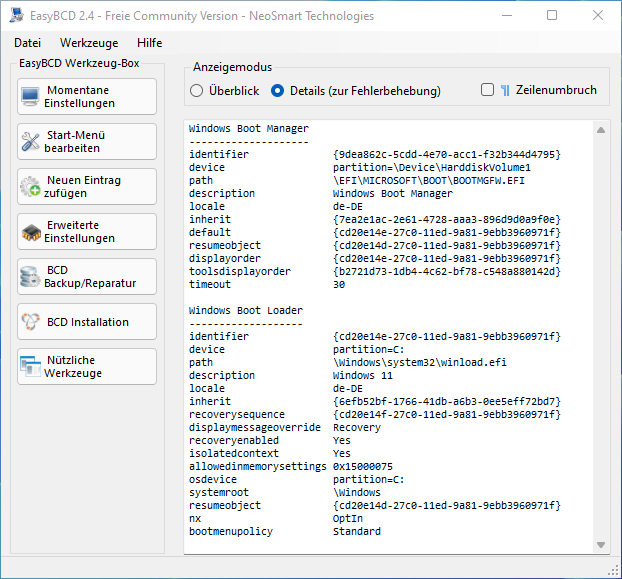Viewport: 622px width, 579px height.
Task: Click the toolsdisplayorder GUID {b2721d73-...}
Action: (x=447, y=271)
